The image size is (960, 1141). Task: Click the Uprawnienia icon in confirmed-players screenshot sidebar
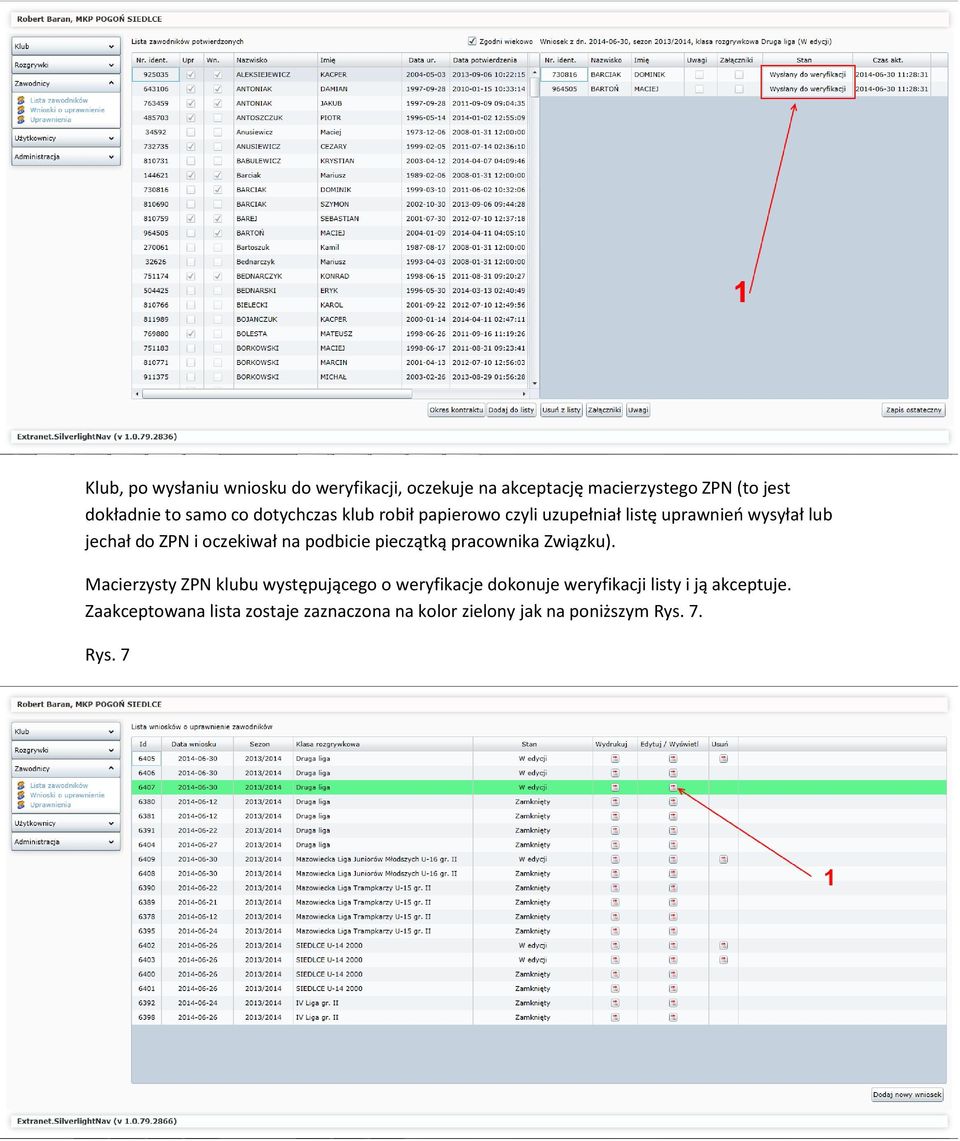21,119
